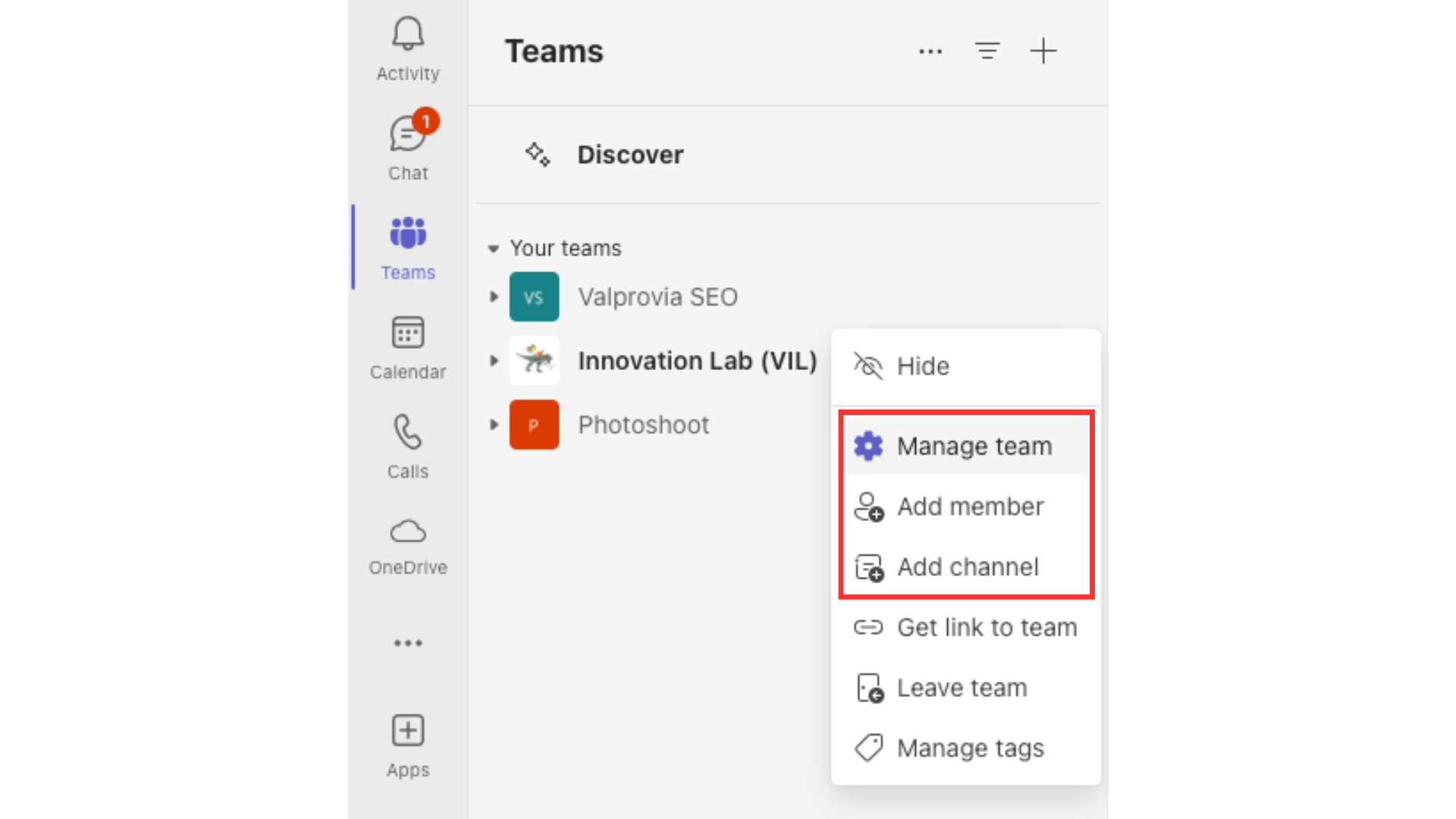Select Manage team from context menu

[x=965, y=445]
